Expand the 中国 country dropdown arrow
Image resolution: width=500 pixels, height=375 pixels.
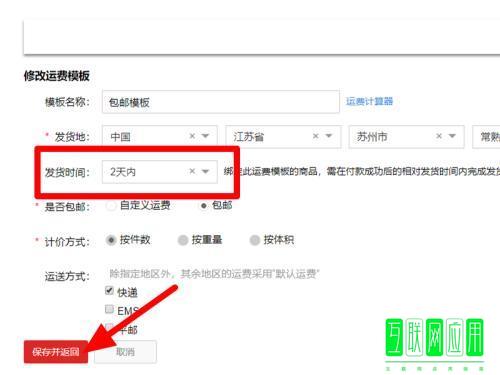click(x=205, y=136)
